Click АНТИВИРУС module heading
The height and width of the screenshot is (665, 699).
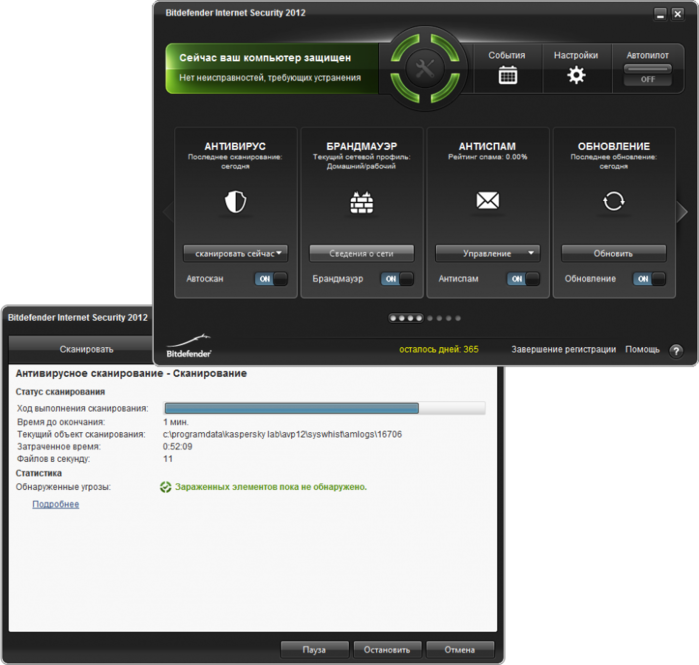(235, 146)
